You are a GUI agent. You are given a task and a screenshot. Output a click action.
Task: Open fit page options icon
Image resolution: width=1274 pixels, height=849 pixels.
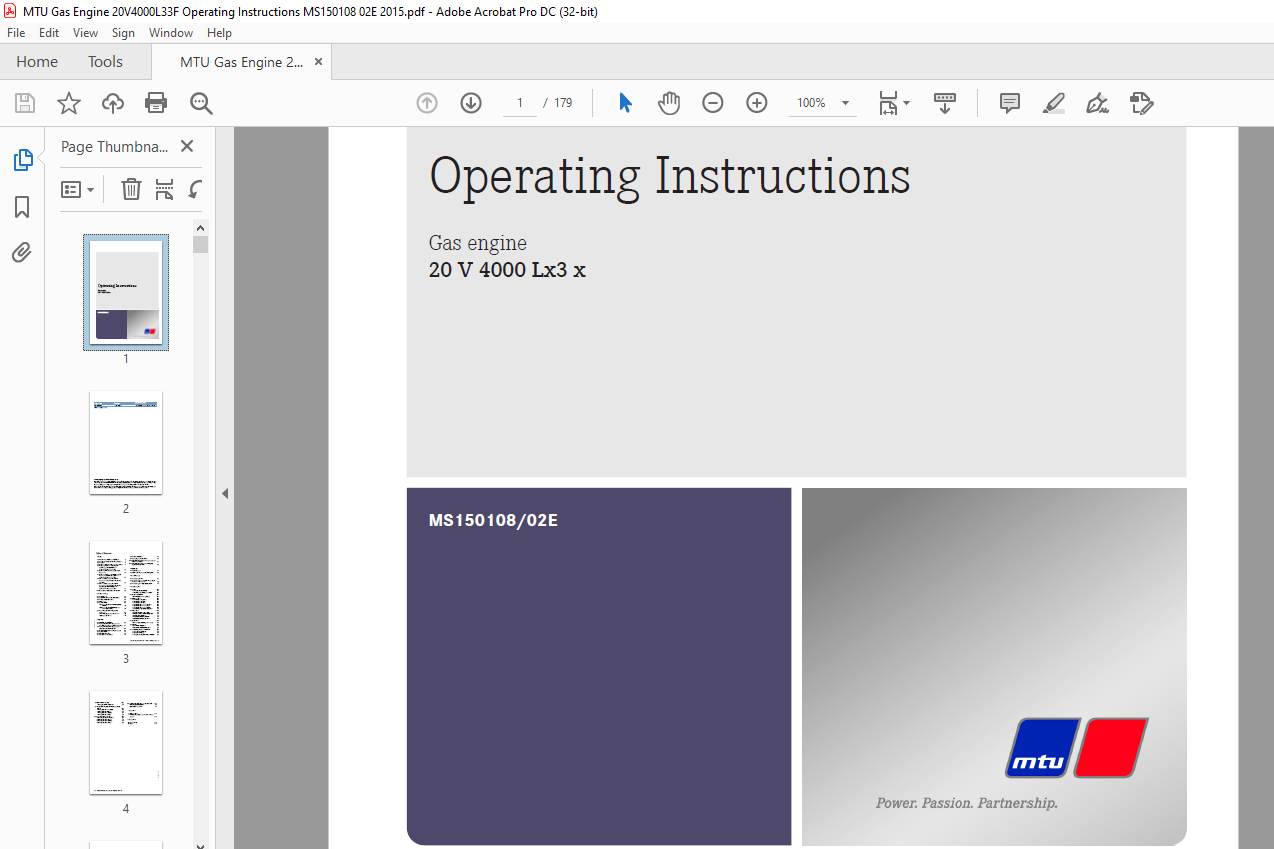[x=889, y=103]
